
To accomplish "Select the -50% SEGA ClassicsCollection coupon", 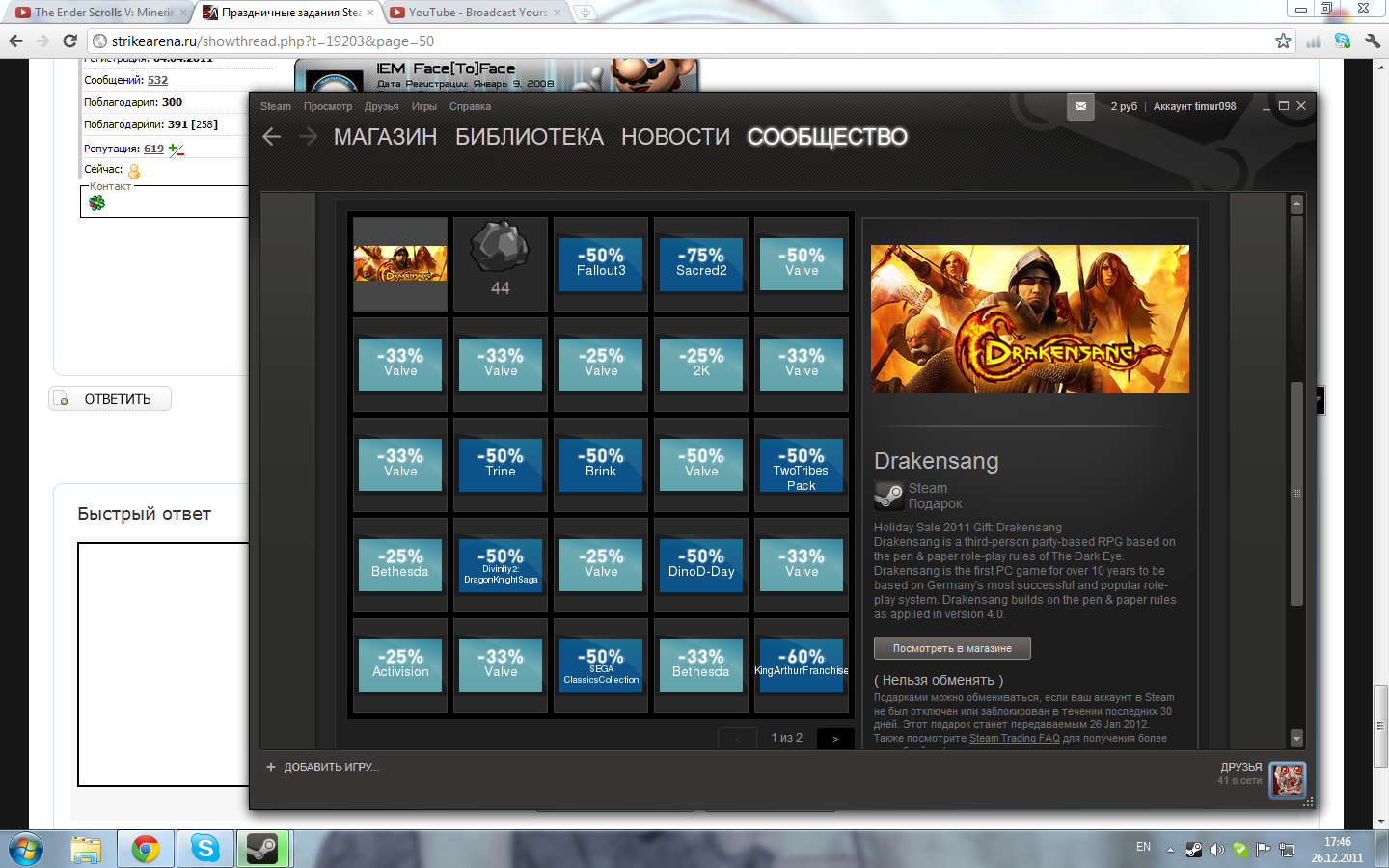I will [x=601, y=665].
